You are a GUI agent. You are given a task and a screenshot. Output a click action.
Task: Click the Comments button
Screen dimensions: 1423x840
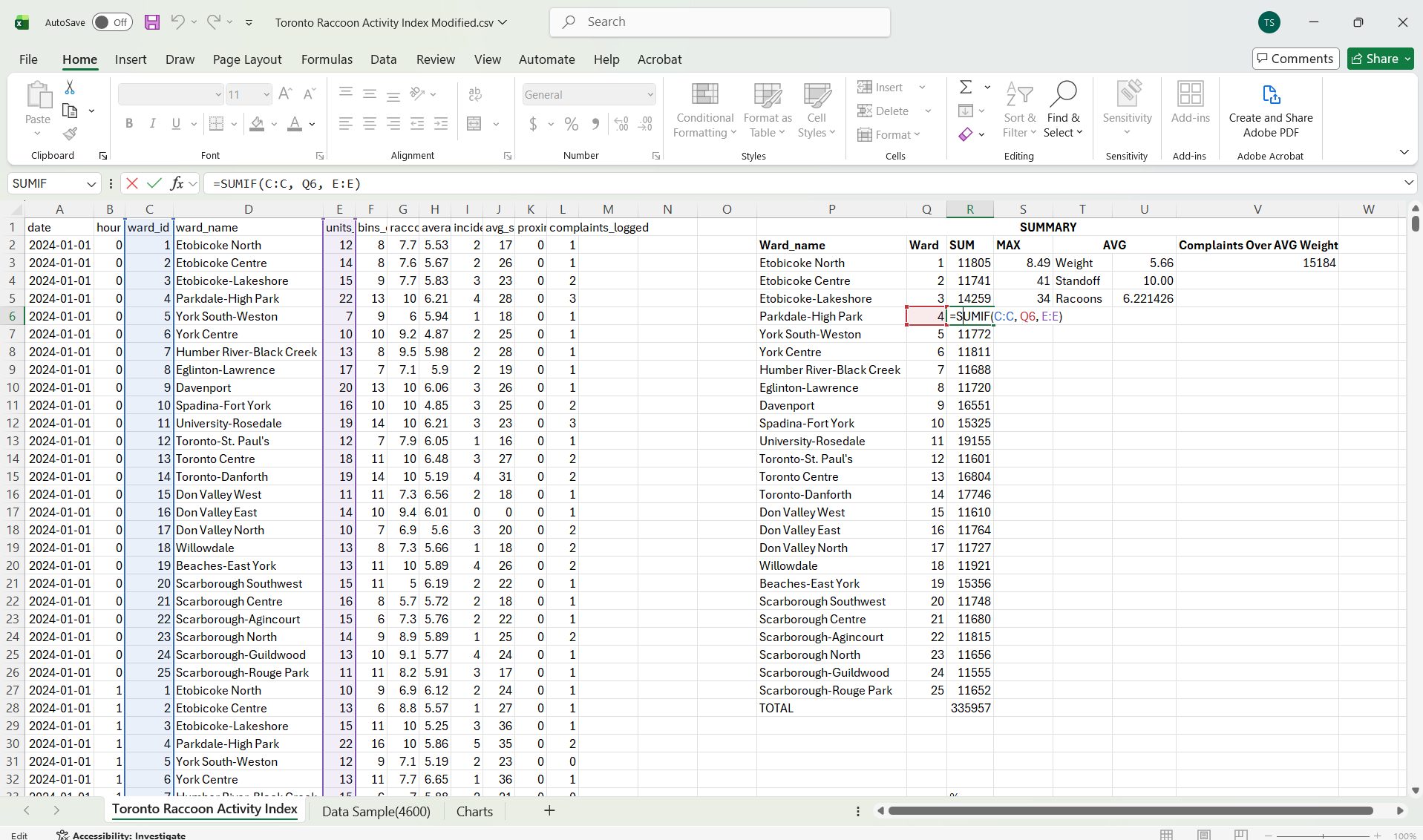coord(1295,59)
